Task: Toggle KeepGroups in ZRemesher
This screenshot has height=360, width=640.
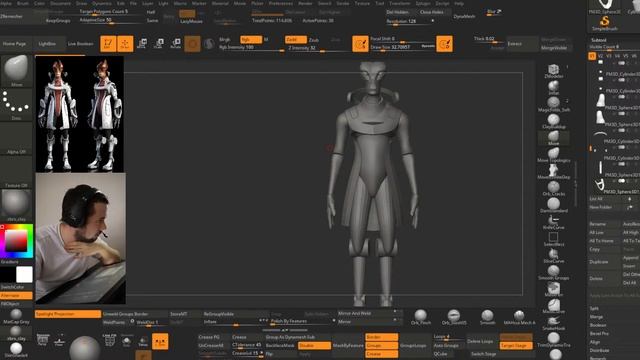Action: tap(58, 20)
